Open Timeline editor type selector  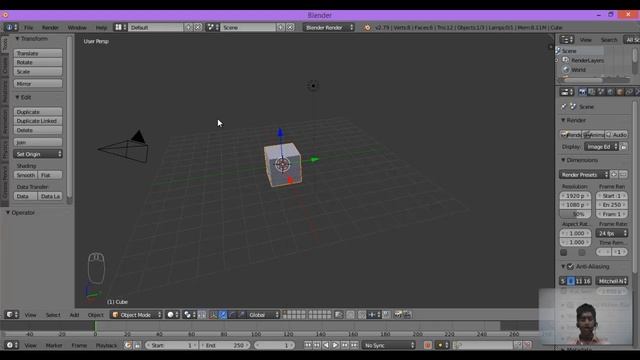coord(11,345)
